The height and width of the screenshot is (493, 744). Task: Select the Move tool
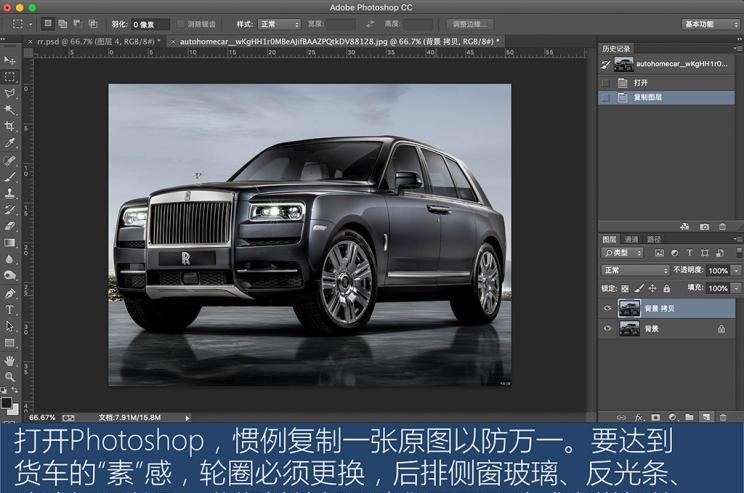[x=9, y=60]
